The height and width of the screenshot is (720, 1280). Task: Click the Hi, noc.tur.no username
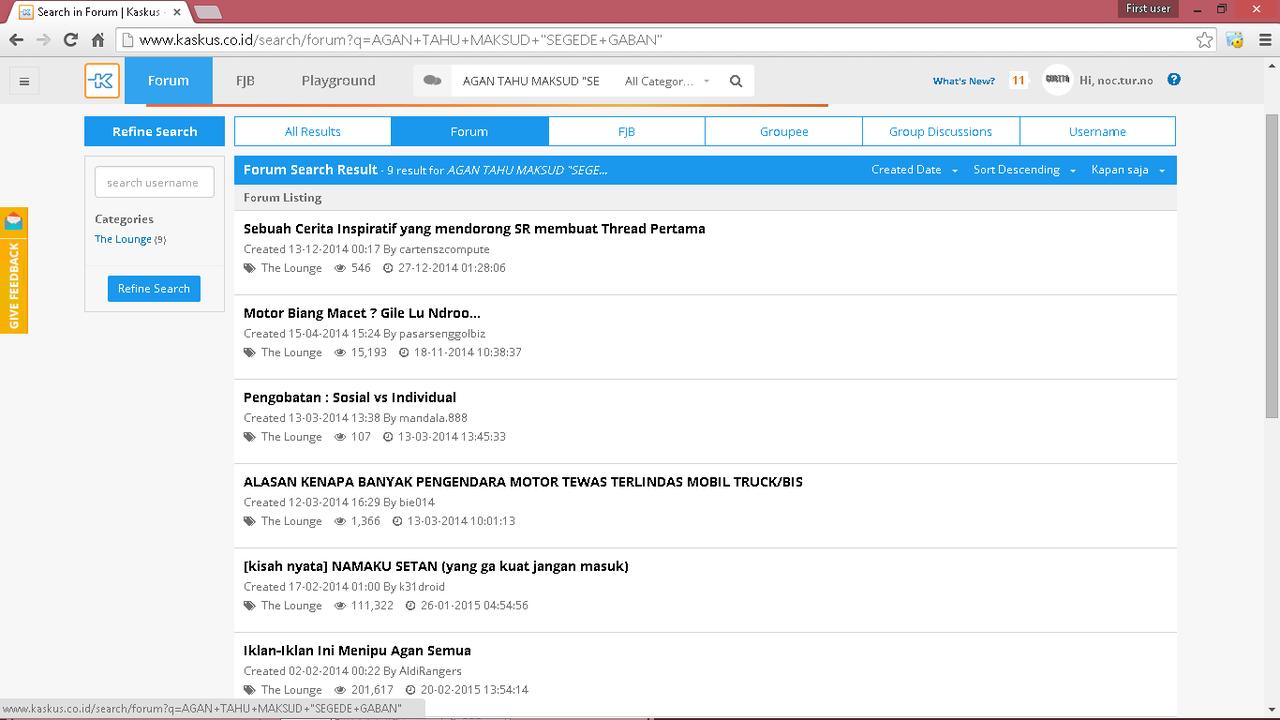click(x=1117, y=81)
